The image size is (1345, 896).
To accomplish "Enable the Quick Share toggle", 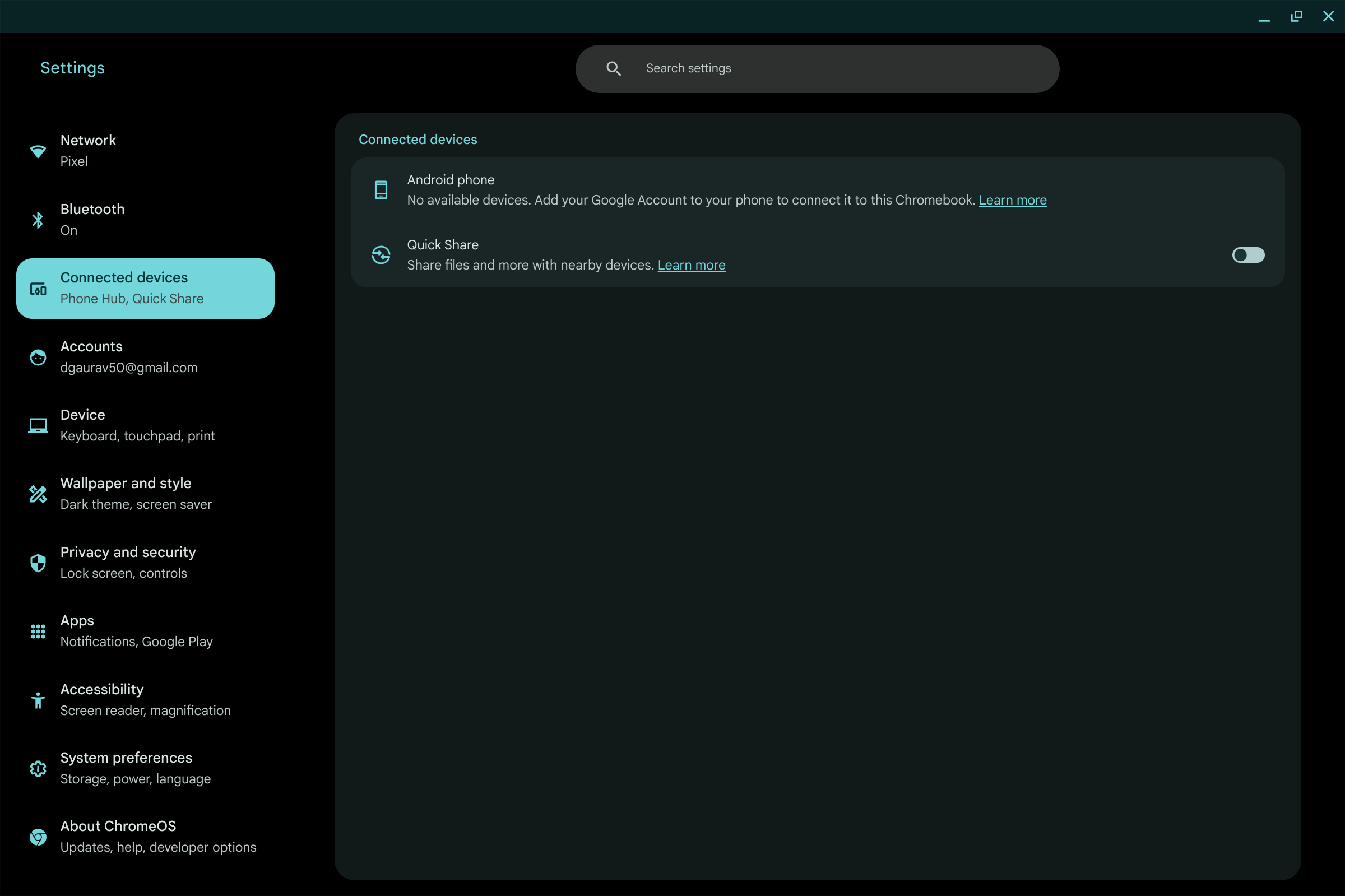I will pyautogui.click(x=1248, y=255).
